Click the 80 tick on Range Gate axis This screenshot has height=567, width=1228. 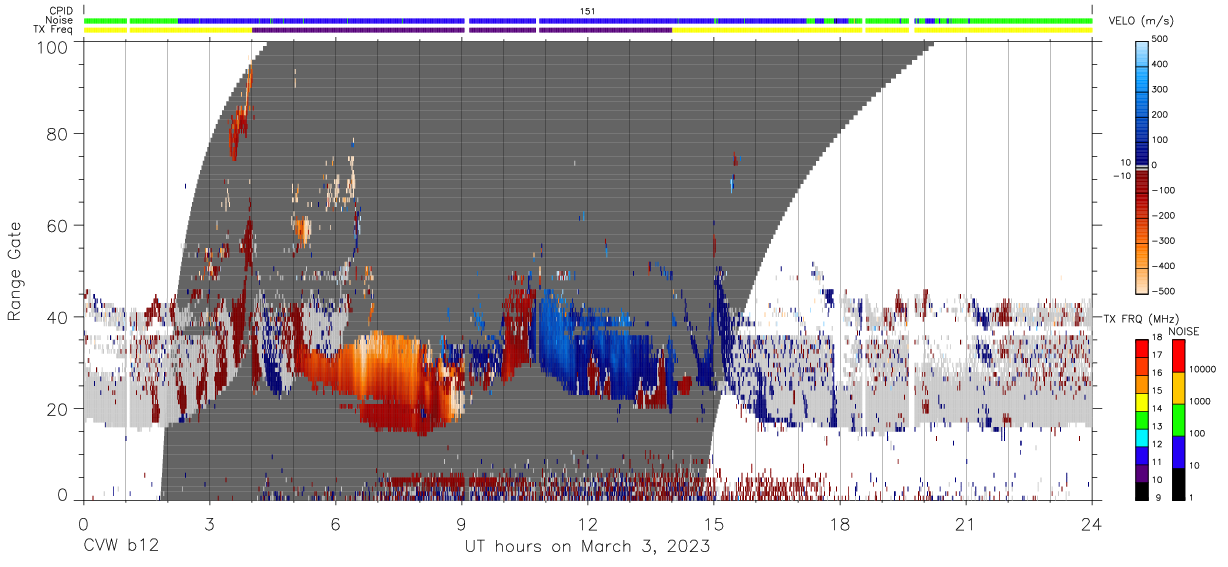[x=59, y=135]
